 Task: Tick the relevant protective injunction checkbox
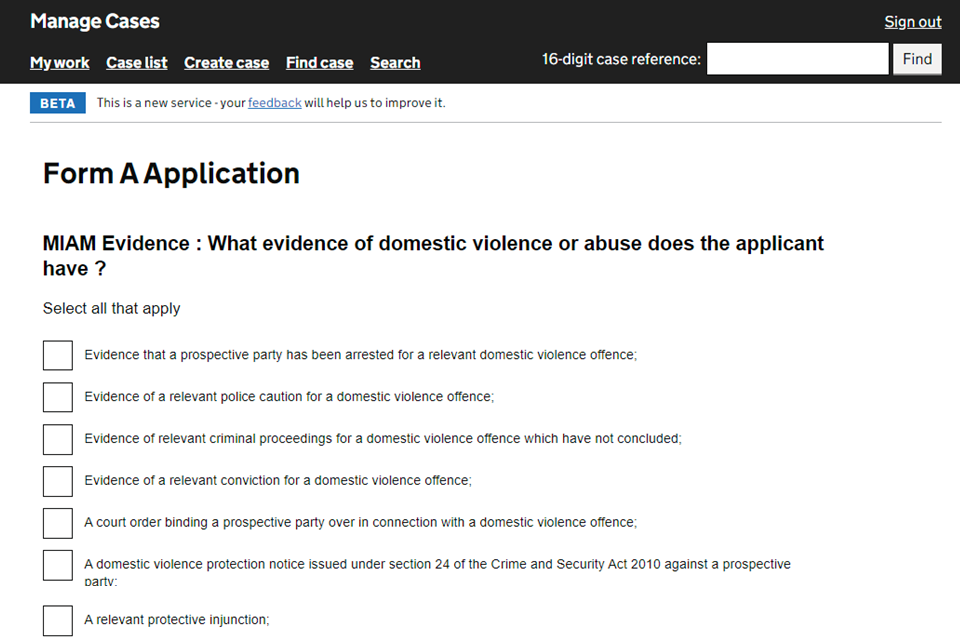[x=58, y=620]
